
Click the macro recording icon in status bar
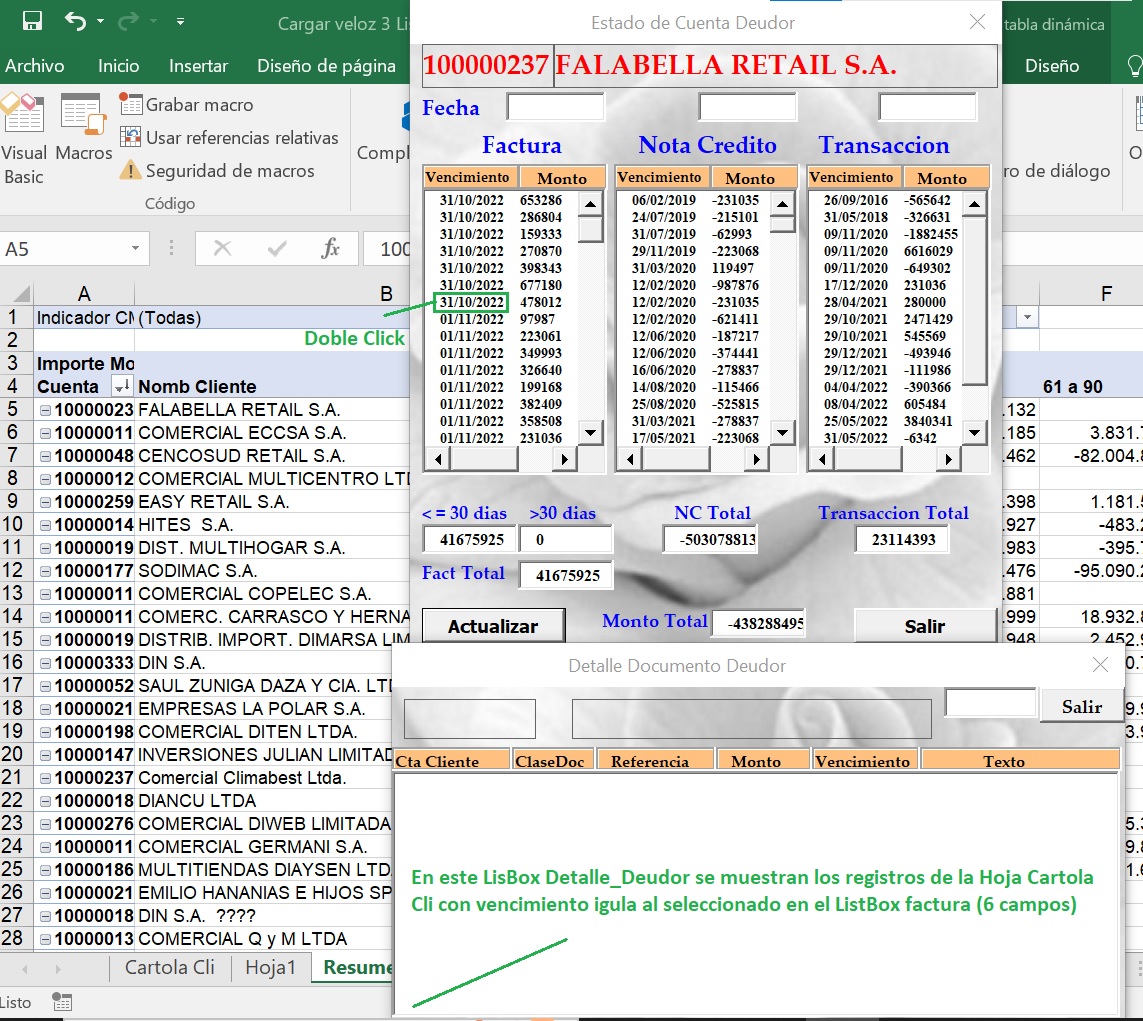point(62,1002)
